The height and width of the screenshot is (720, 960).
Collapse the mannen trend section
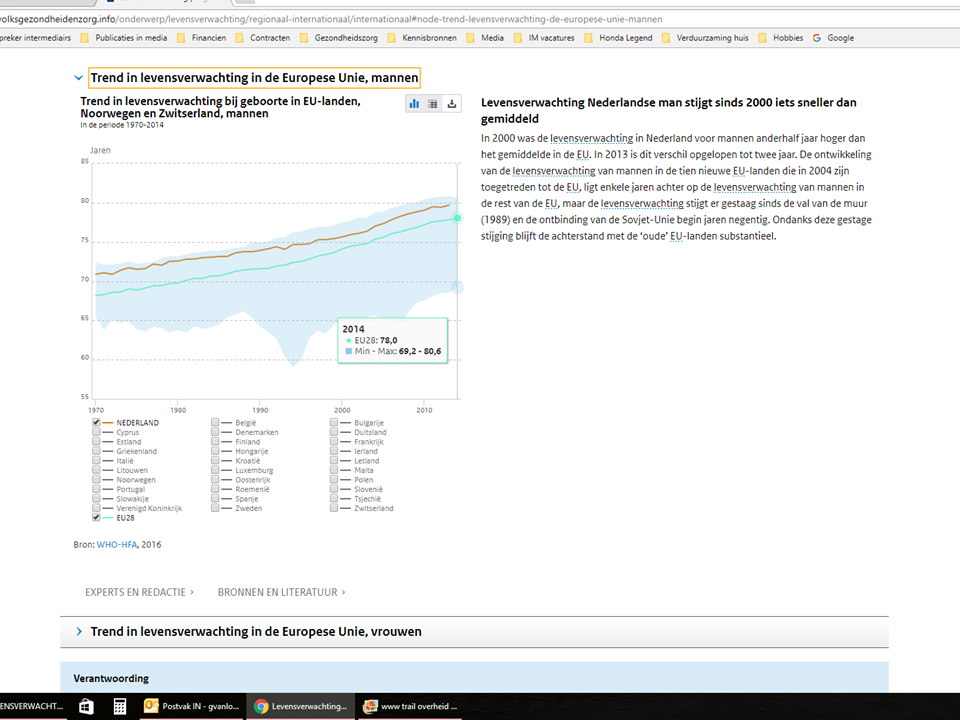pyautogui.click(x=79, y=78)
